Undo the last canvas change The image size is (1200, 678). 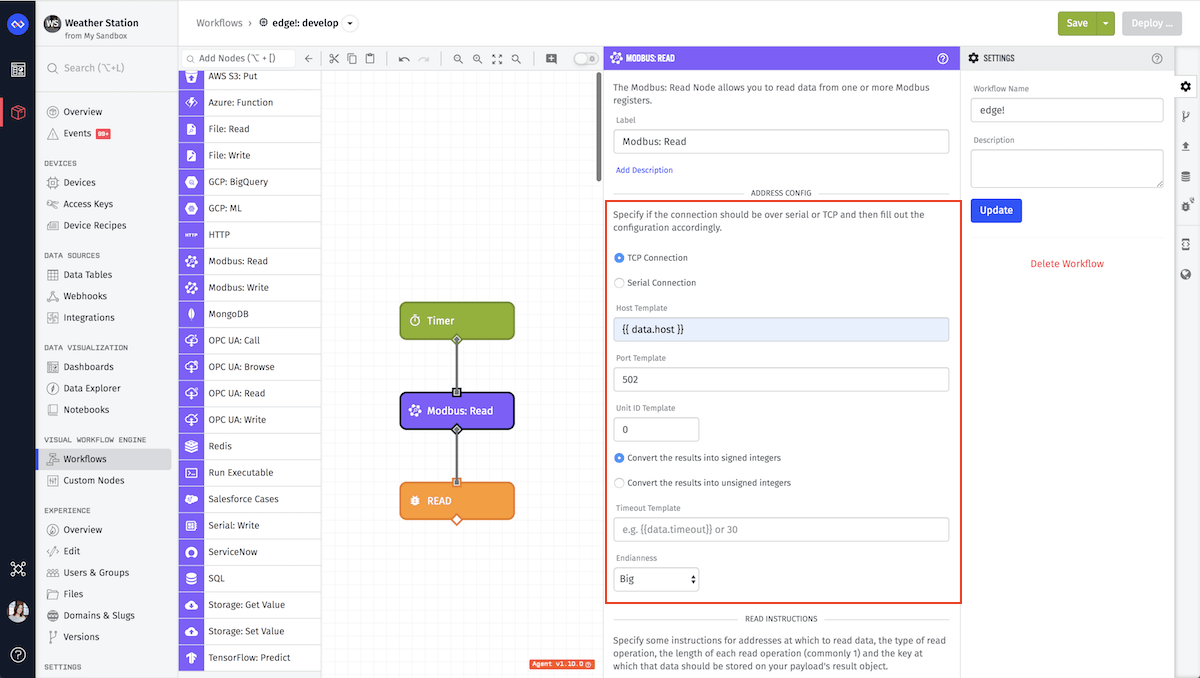click(x=404, y=59)
